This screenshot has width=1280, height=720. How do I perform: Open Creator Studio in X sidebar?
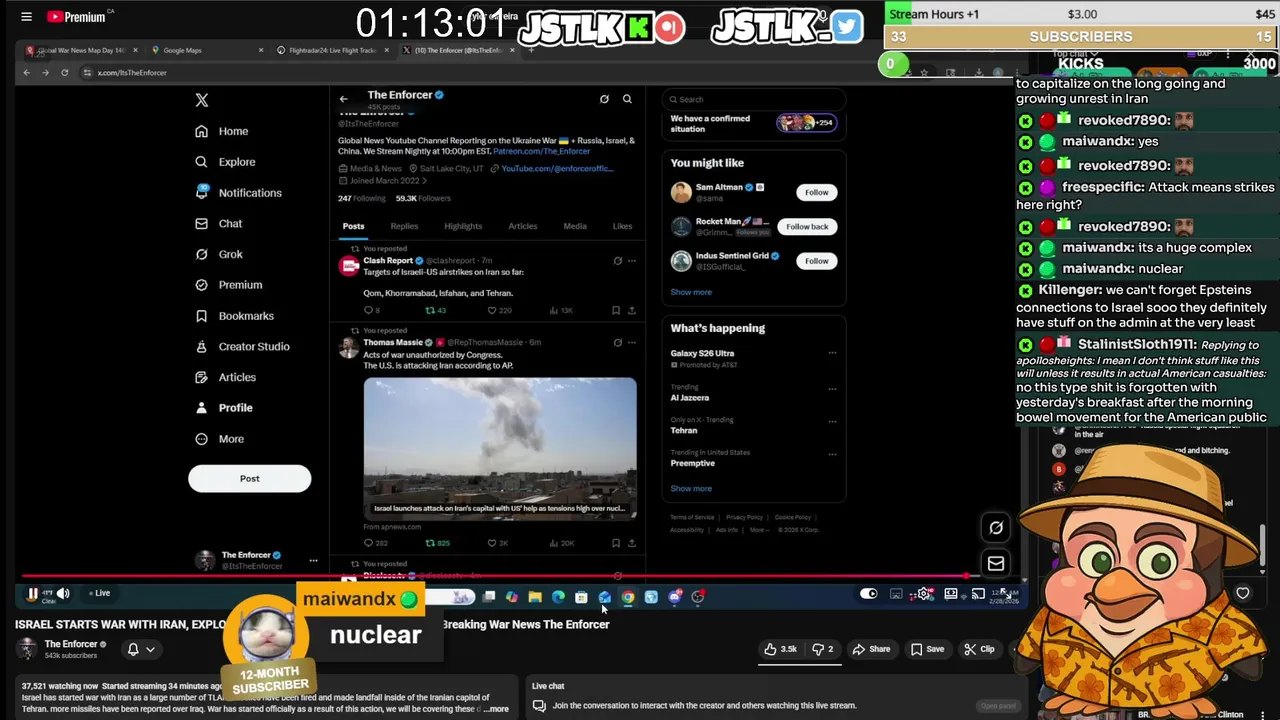(x=241, y=347)
